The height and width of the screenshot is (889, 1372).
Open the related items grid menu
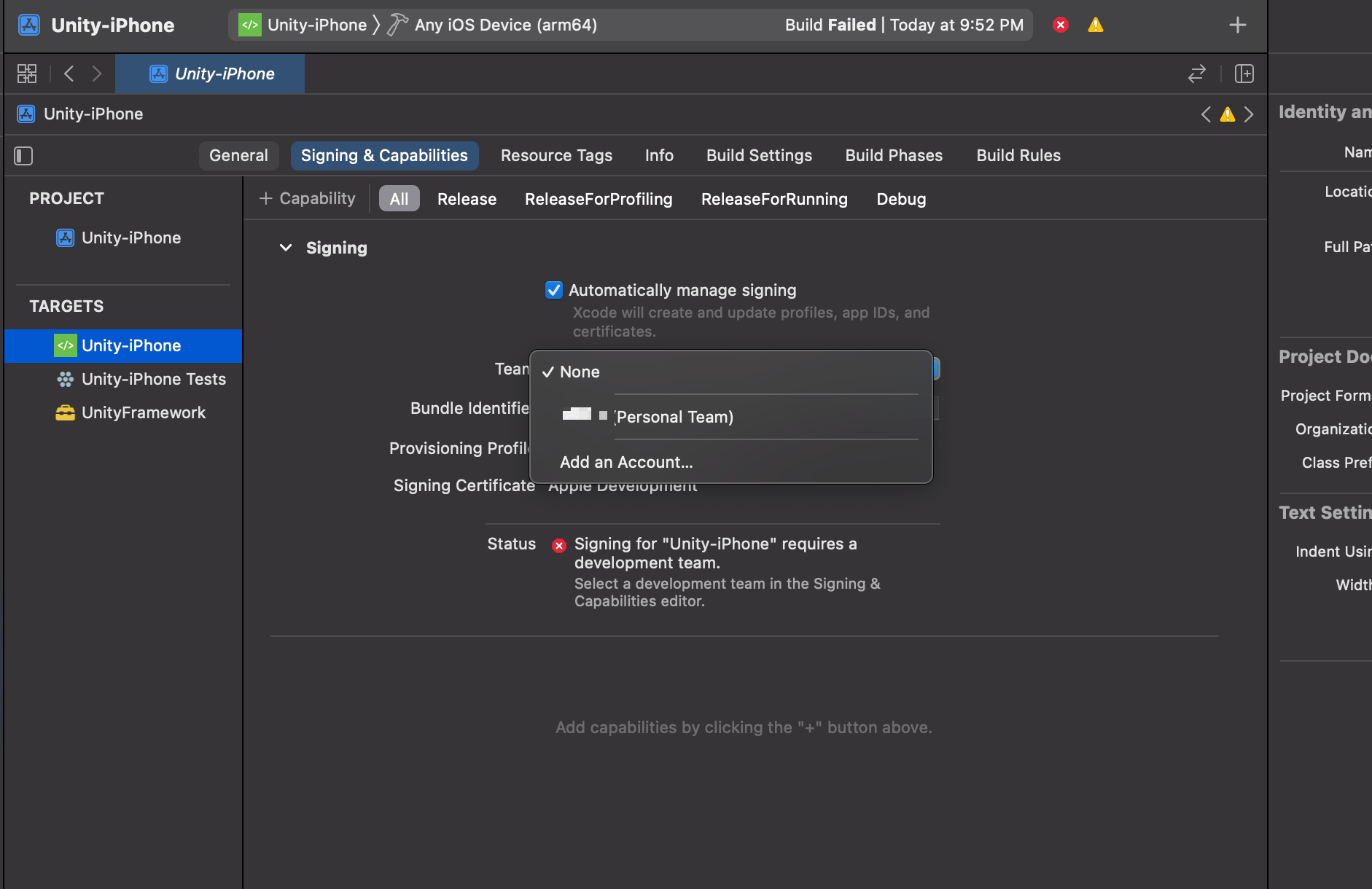[27, 74]
